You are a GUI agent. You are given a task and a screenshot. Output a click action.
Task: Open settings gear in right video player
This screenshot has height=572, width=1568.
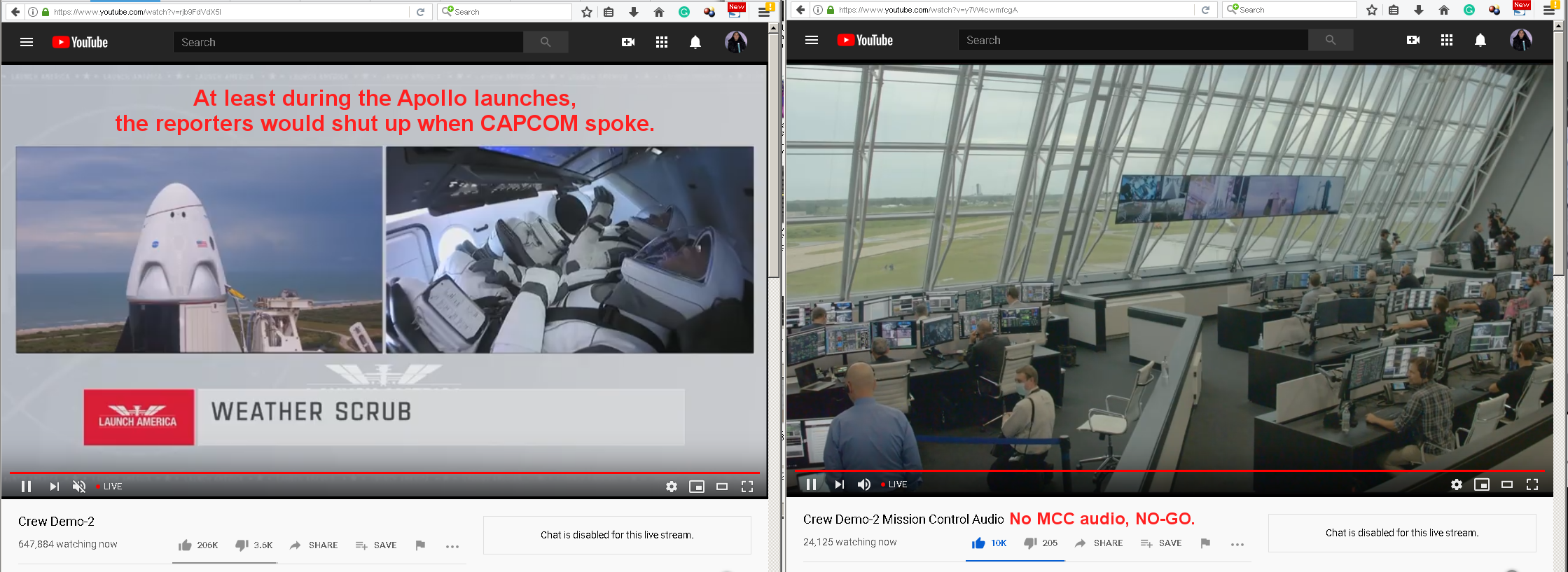1457,484
